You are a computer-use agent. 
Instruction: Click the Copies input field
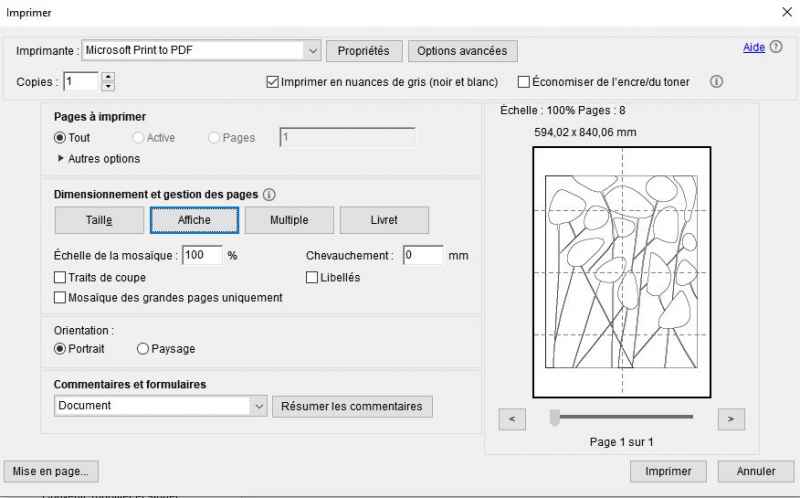(x=81, y=82)
